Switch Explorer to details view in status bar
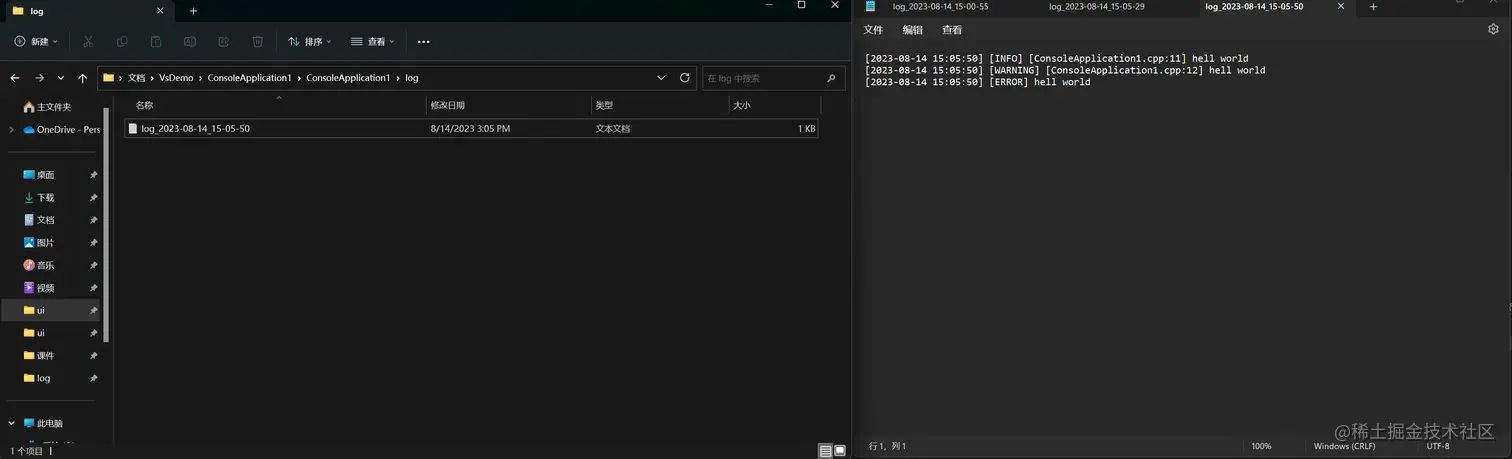The height and width of the screenshot is (459, 1512). click(825, 451)
